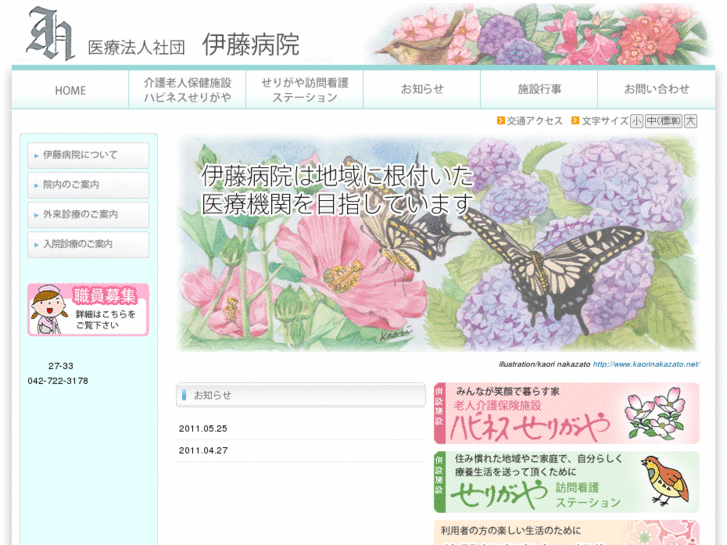Open 入院診療のご案内 in the sidebar
The image size is (727, 545).
point(88,244)
